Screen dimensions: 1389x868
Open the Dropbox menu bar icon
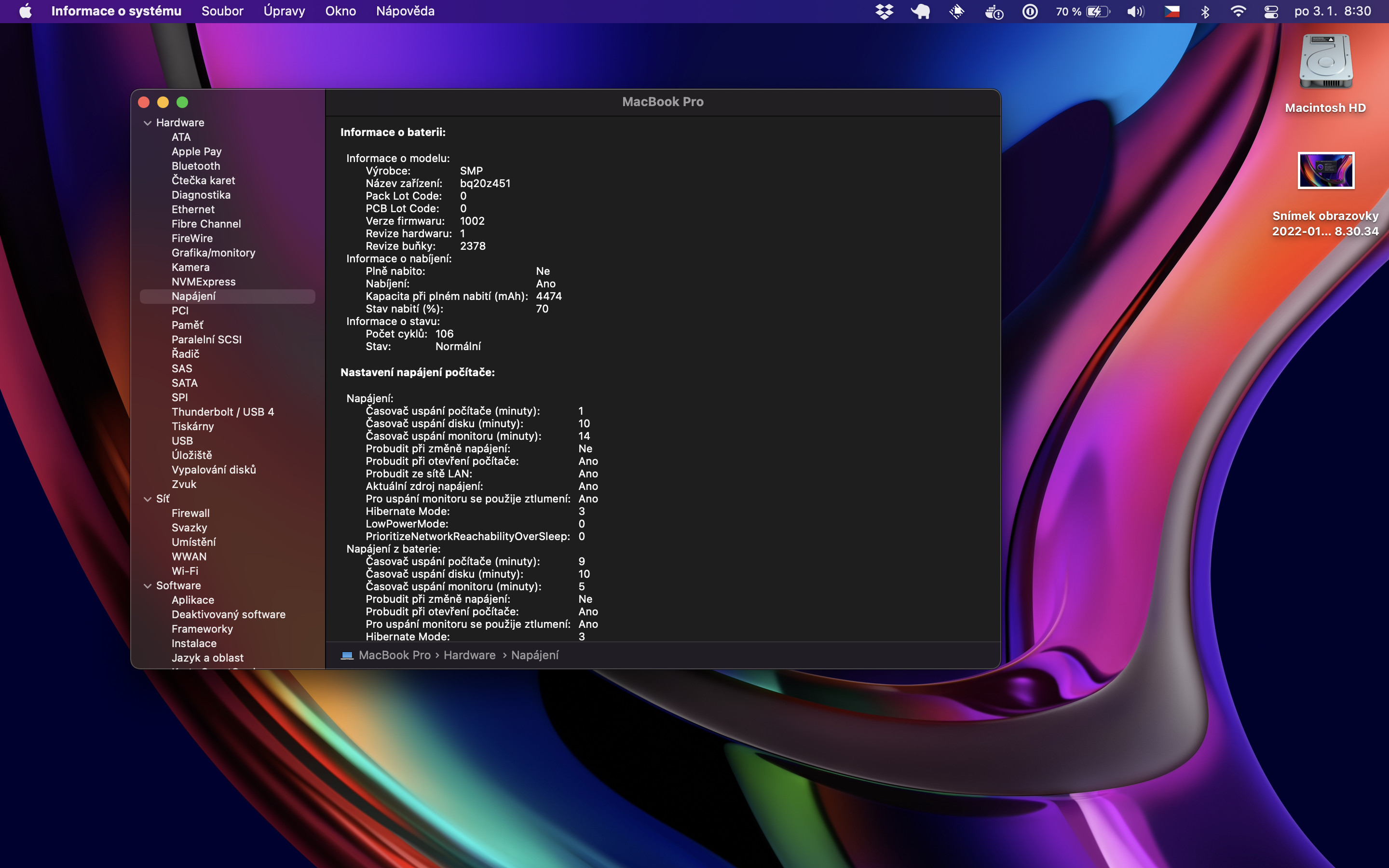coord(884,12)
